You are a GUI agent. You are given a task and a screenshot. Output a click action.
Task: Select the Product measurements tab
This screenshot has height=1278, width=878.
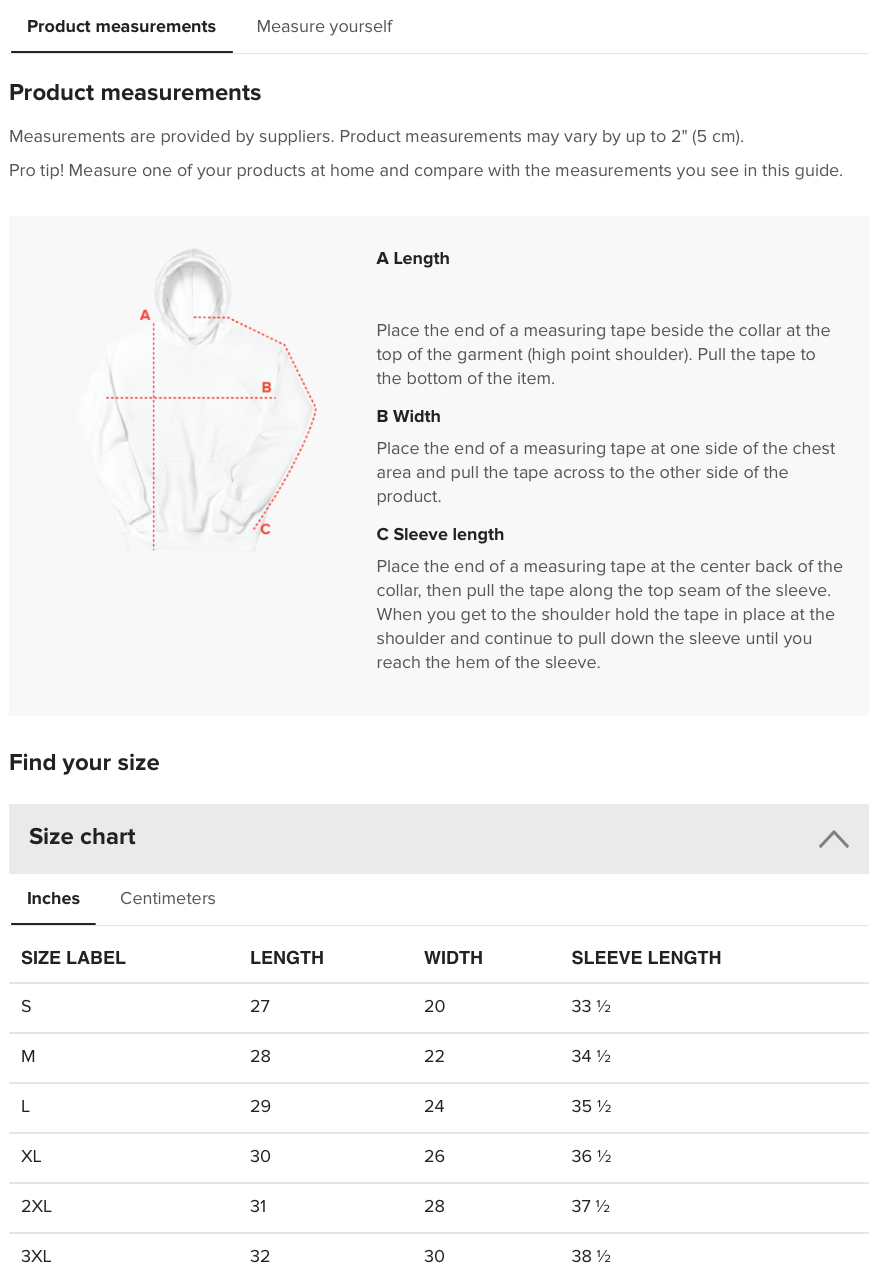121,27
